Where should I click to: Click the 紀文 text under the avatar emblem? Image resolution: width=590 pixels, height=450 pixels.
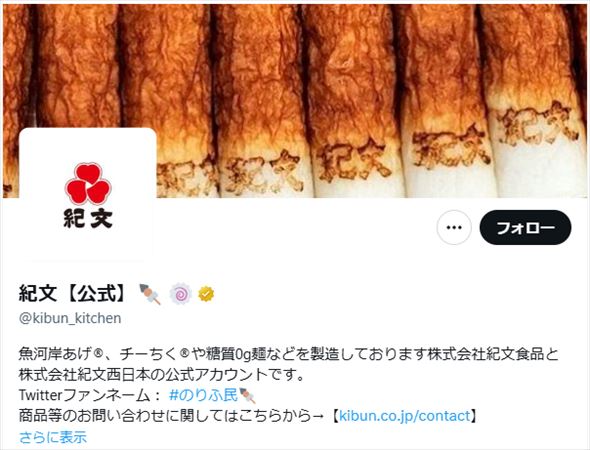pyautogui.click(x=88, y=219)
